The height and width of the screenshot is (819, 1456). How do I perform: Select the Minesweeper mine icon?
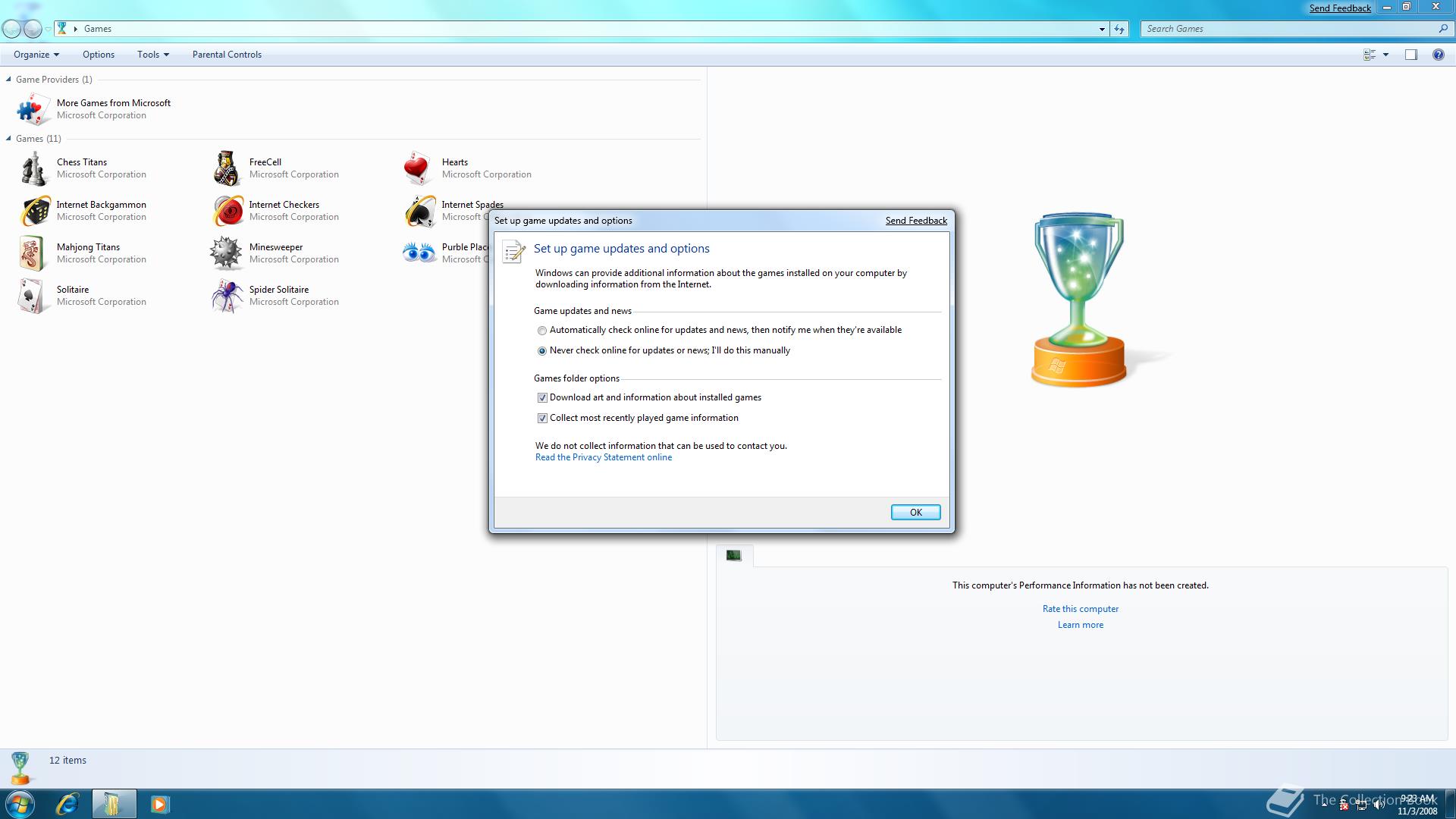pyautogui.click(x=226, y=253)
